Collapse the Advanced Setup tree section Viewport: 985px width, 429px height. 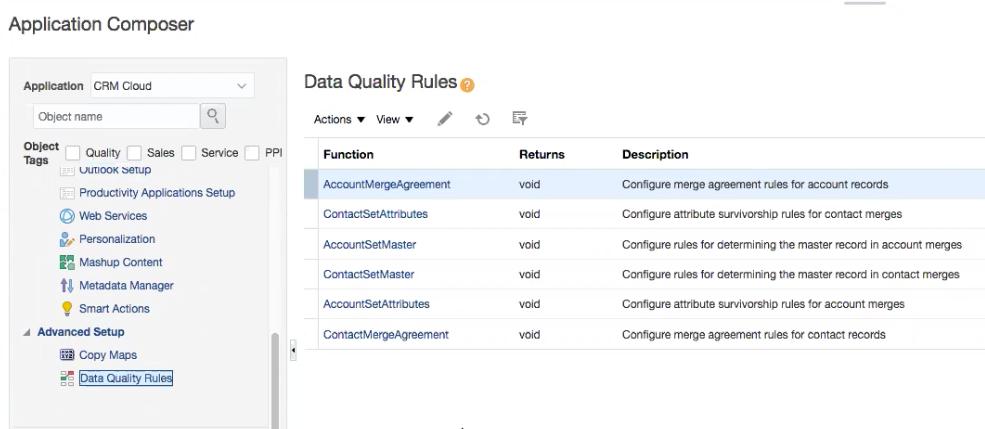point(27,332)
